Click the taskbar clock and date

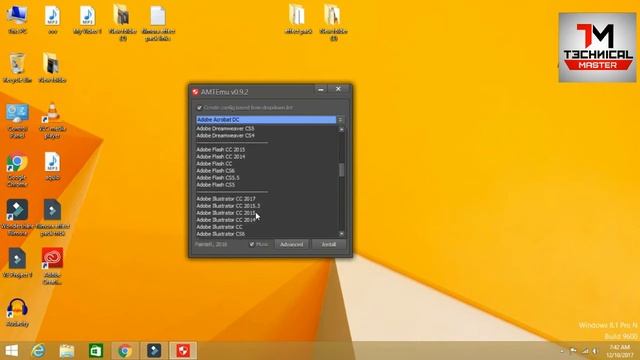click(x=620, y=351)
